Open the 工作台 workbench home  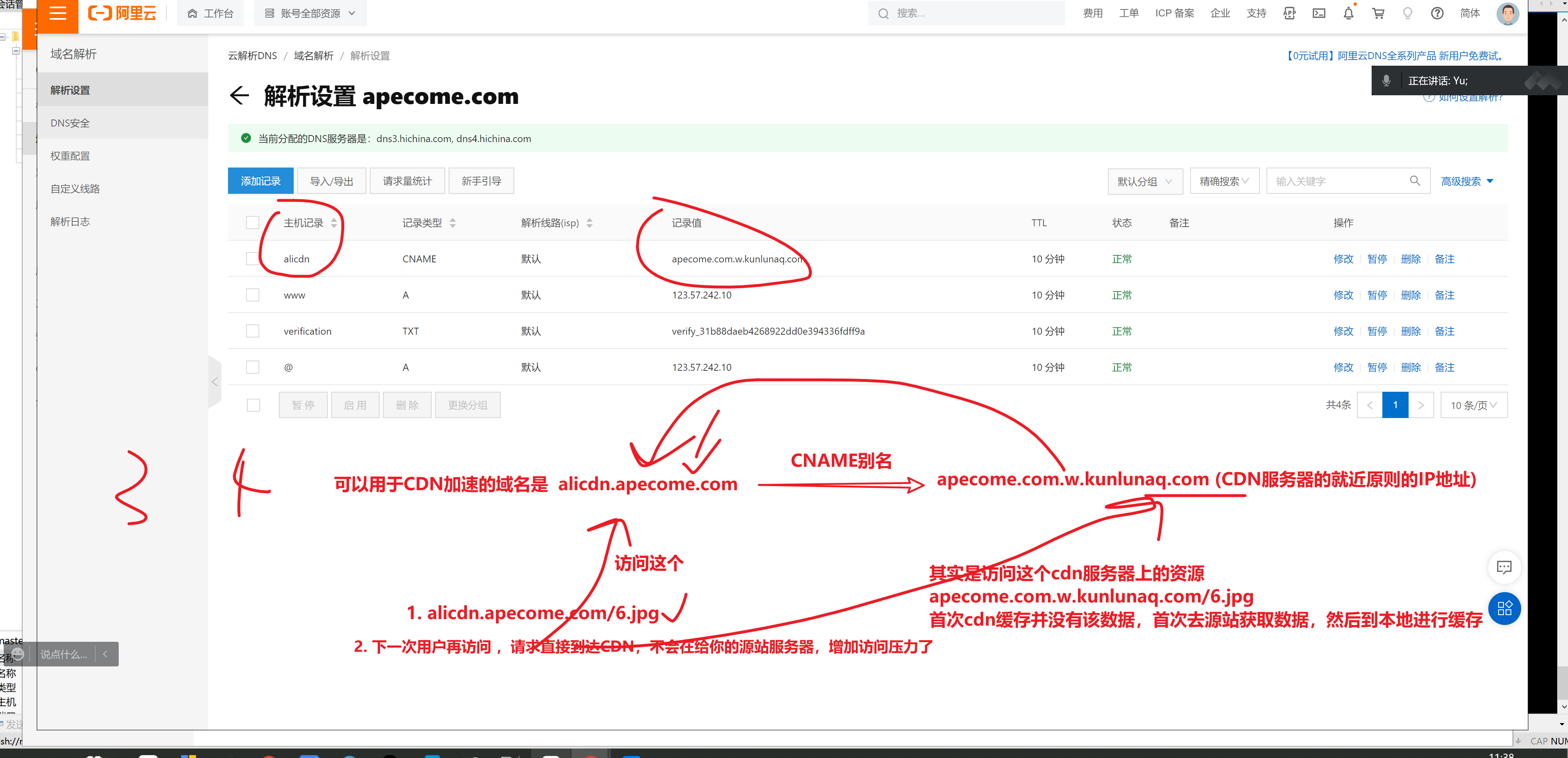(x=210, y=14)
